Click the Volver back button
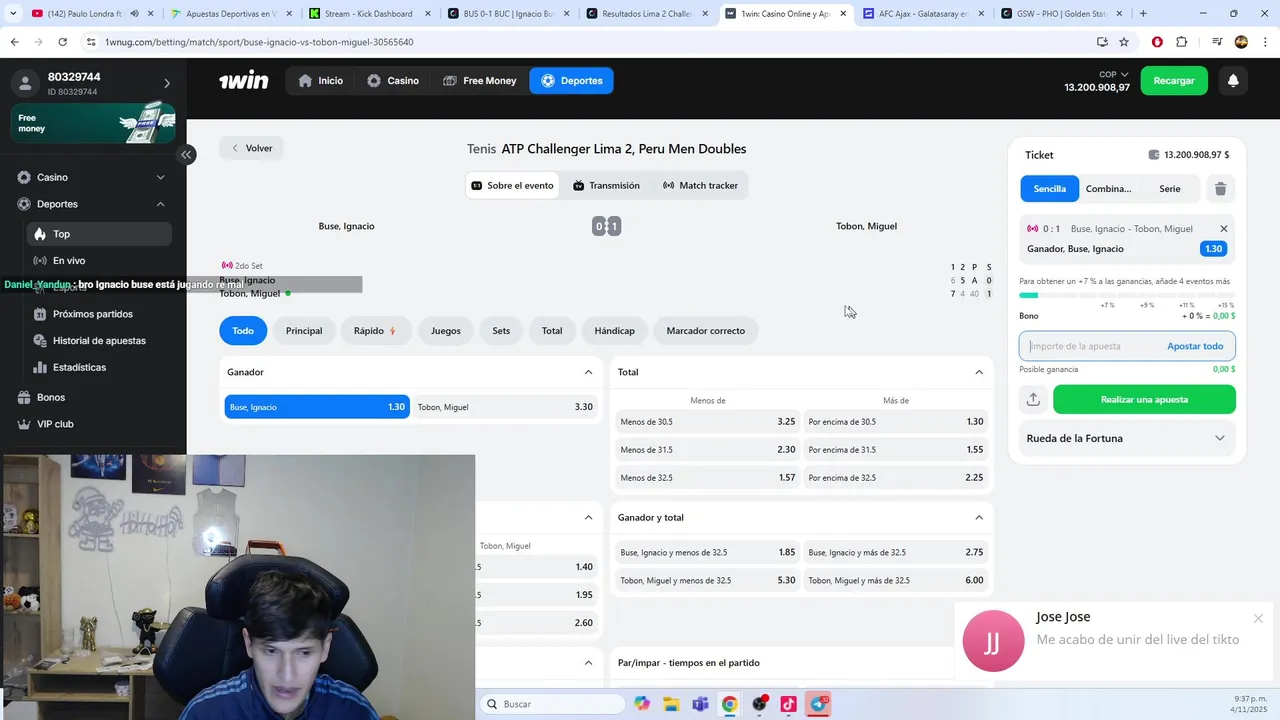 [x=252, y=148]
